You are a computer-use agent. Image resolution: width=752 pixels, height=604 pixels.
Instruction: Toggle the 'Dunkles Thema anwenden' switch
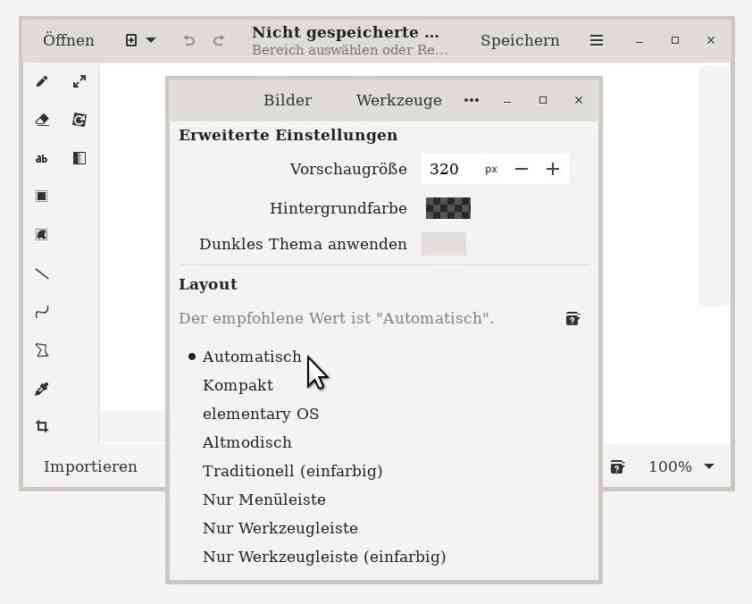coord(443,244)
